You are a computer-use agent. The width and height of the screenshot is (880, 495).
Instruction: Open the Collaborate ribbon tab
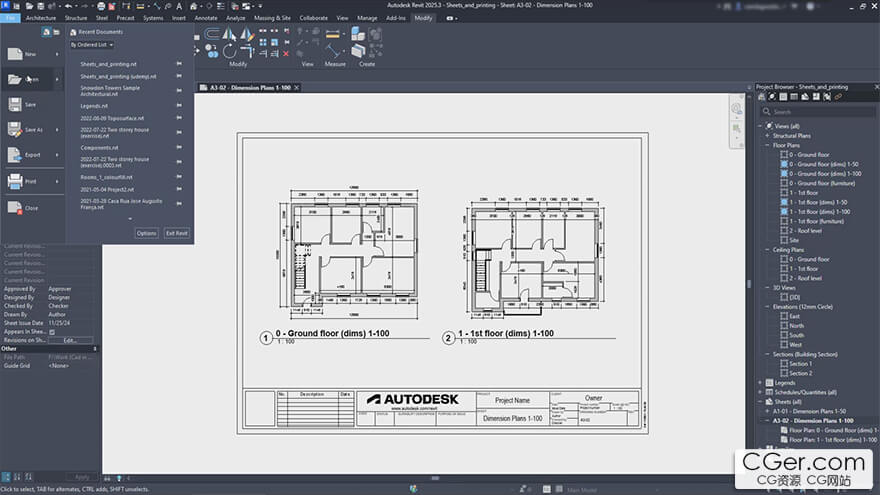pyautogui.click(x=313, y=18)
